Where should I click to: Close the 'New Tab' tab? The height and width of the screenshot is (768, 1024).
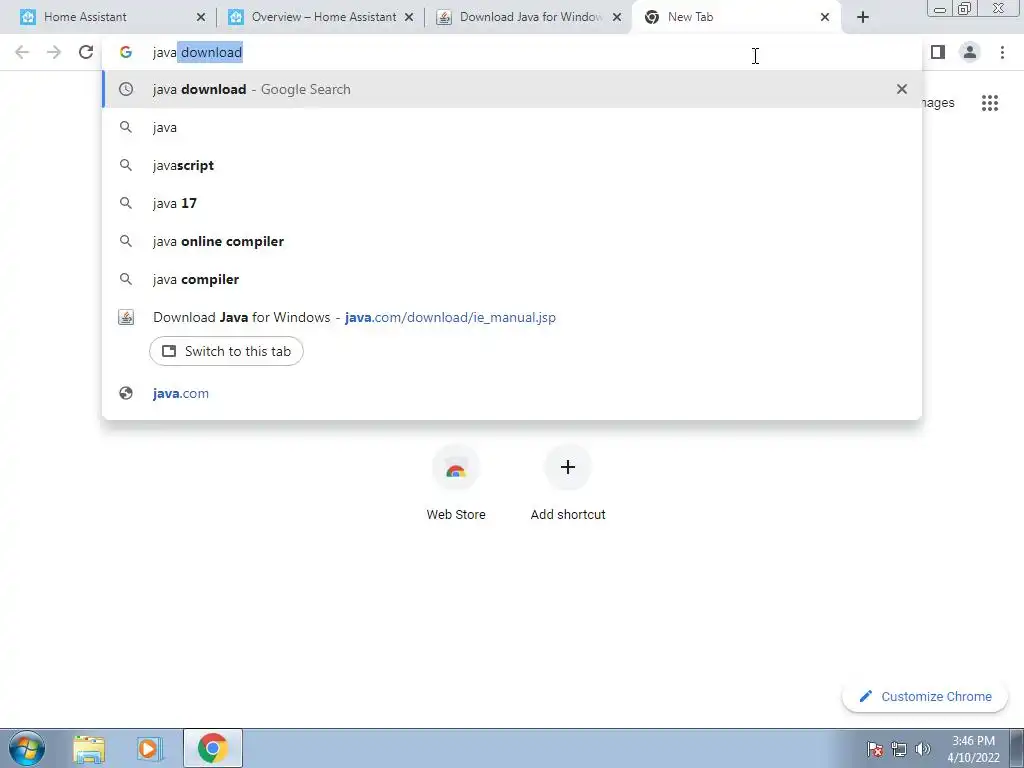pyautogui.click(x=825, y=17)
